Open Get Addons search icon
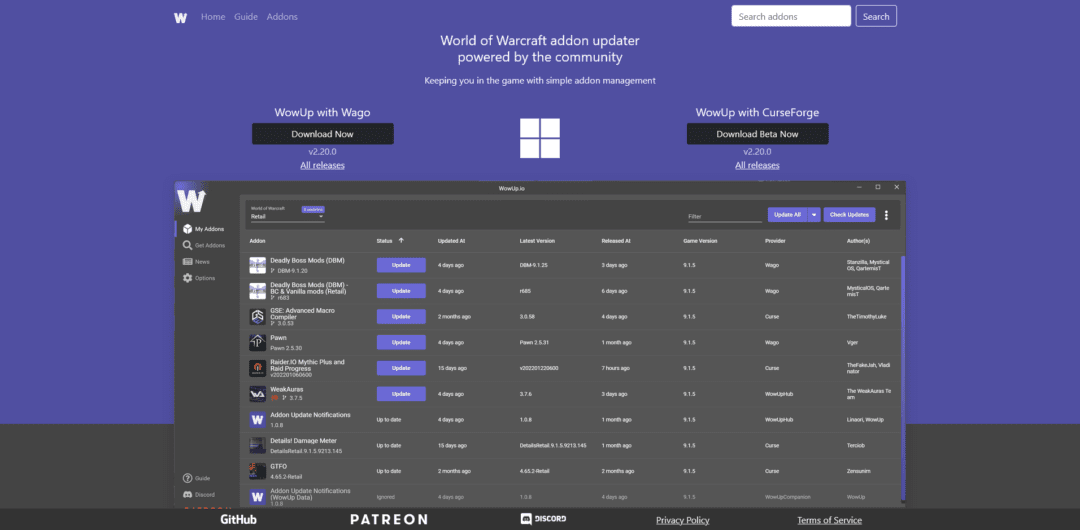This screenshot has width=1080, height=530. (x=187, y=245)
